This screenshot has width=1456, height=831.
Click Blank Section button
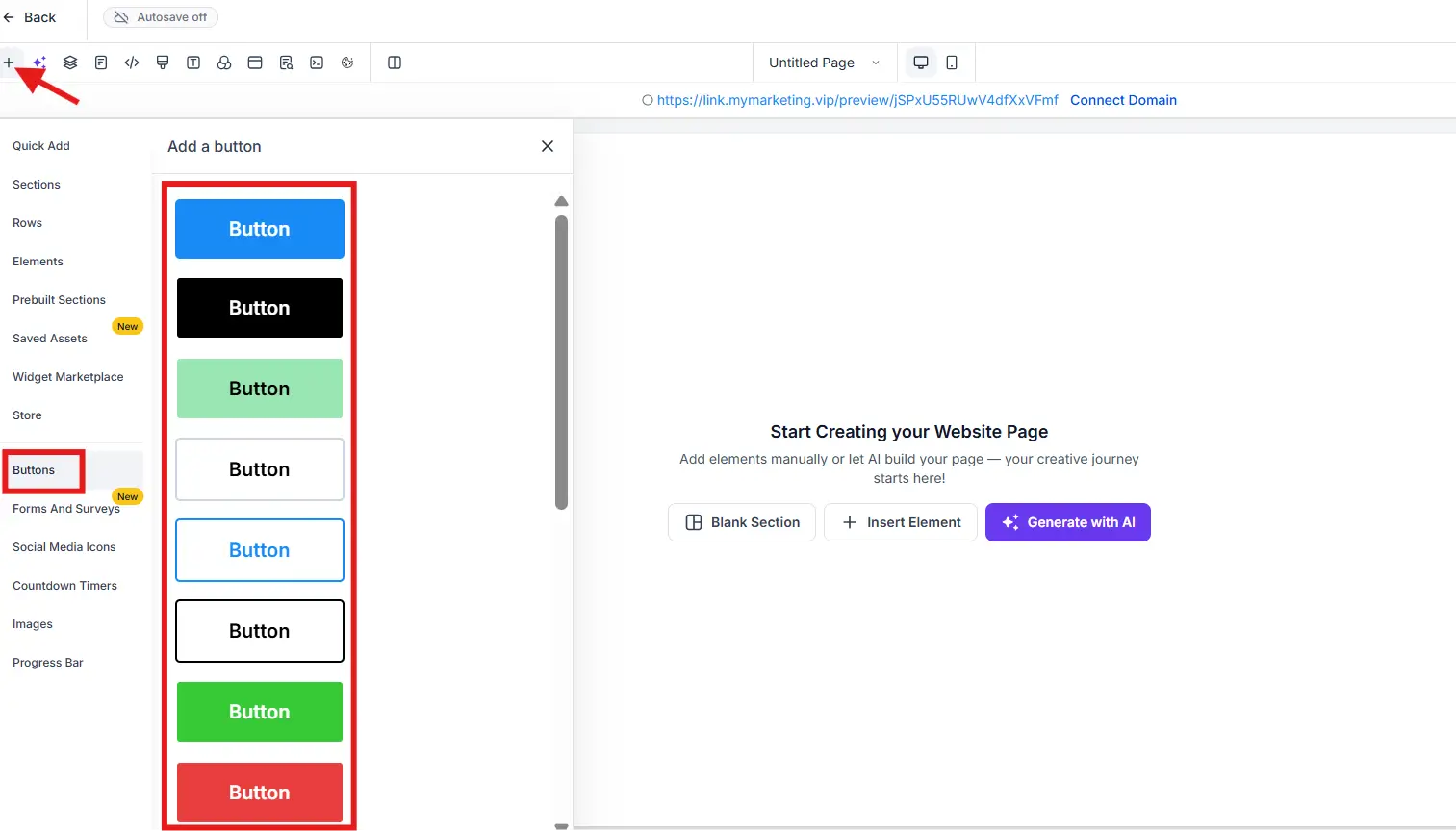(x=742, y=522)
